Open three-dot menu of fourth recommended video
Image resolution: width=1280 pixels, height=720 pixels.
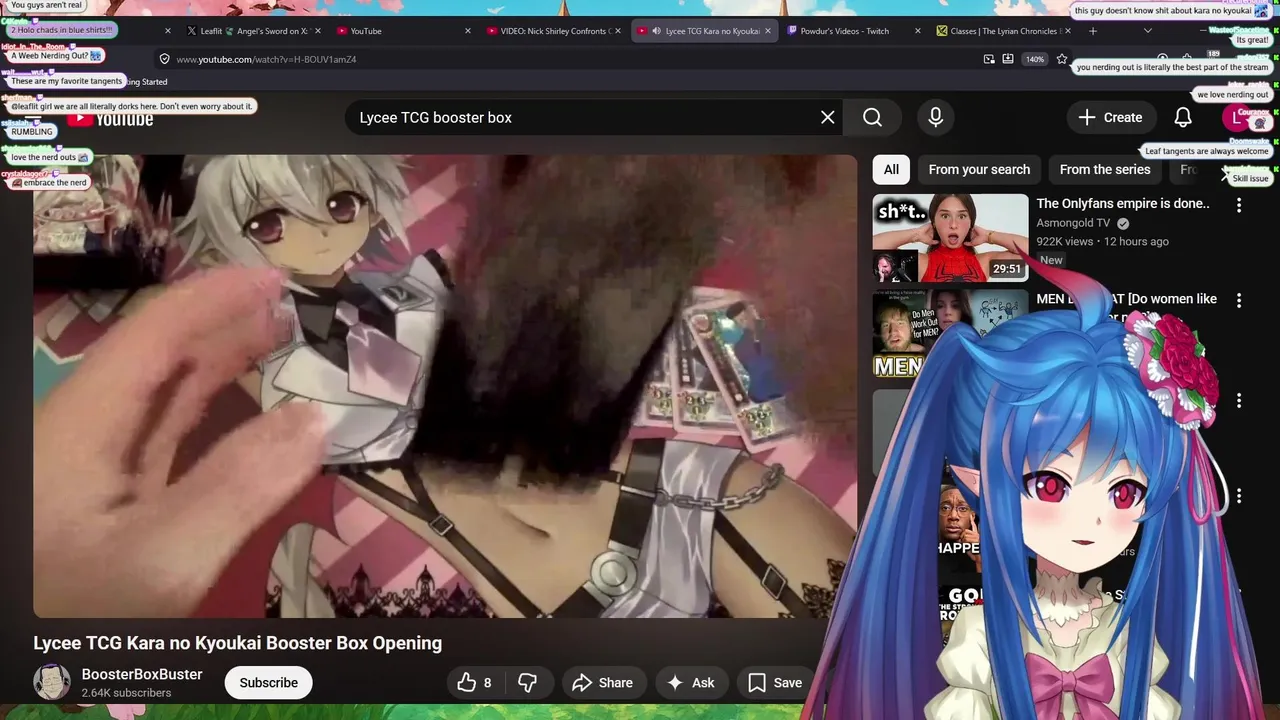tap(1239, 496)
